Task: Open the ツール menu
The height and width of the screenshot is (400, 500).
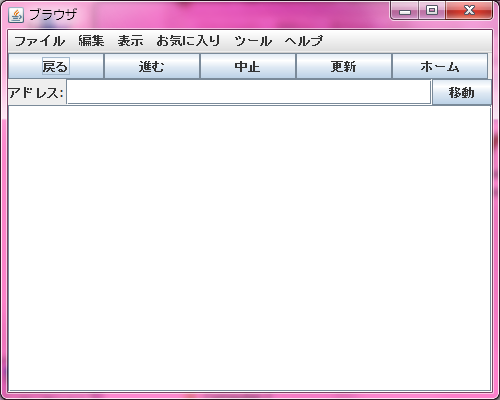Action: [x=253, y=41]
